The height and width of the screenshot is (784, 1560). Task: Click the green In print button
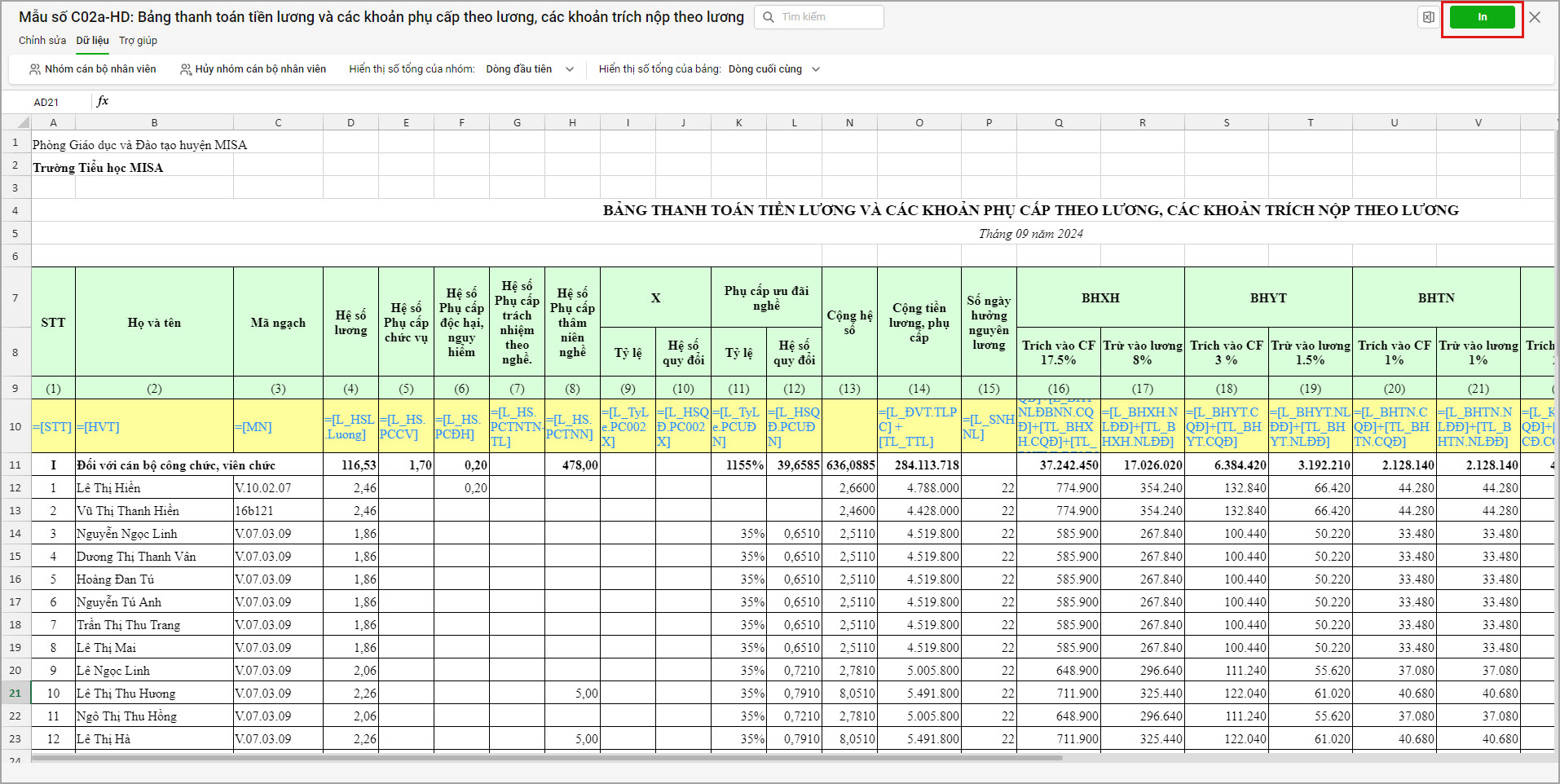[1482, 17]
